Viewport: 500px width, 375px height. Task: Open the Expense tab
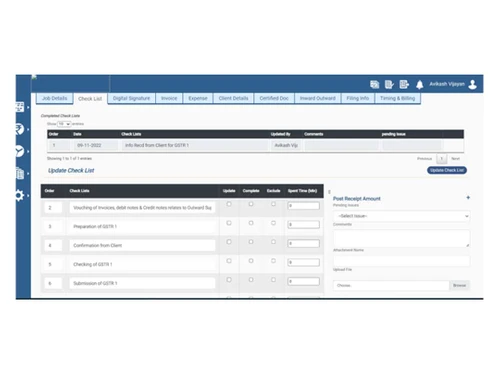click(198, 98)
